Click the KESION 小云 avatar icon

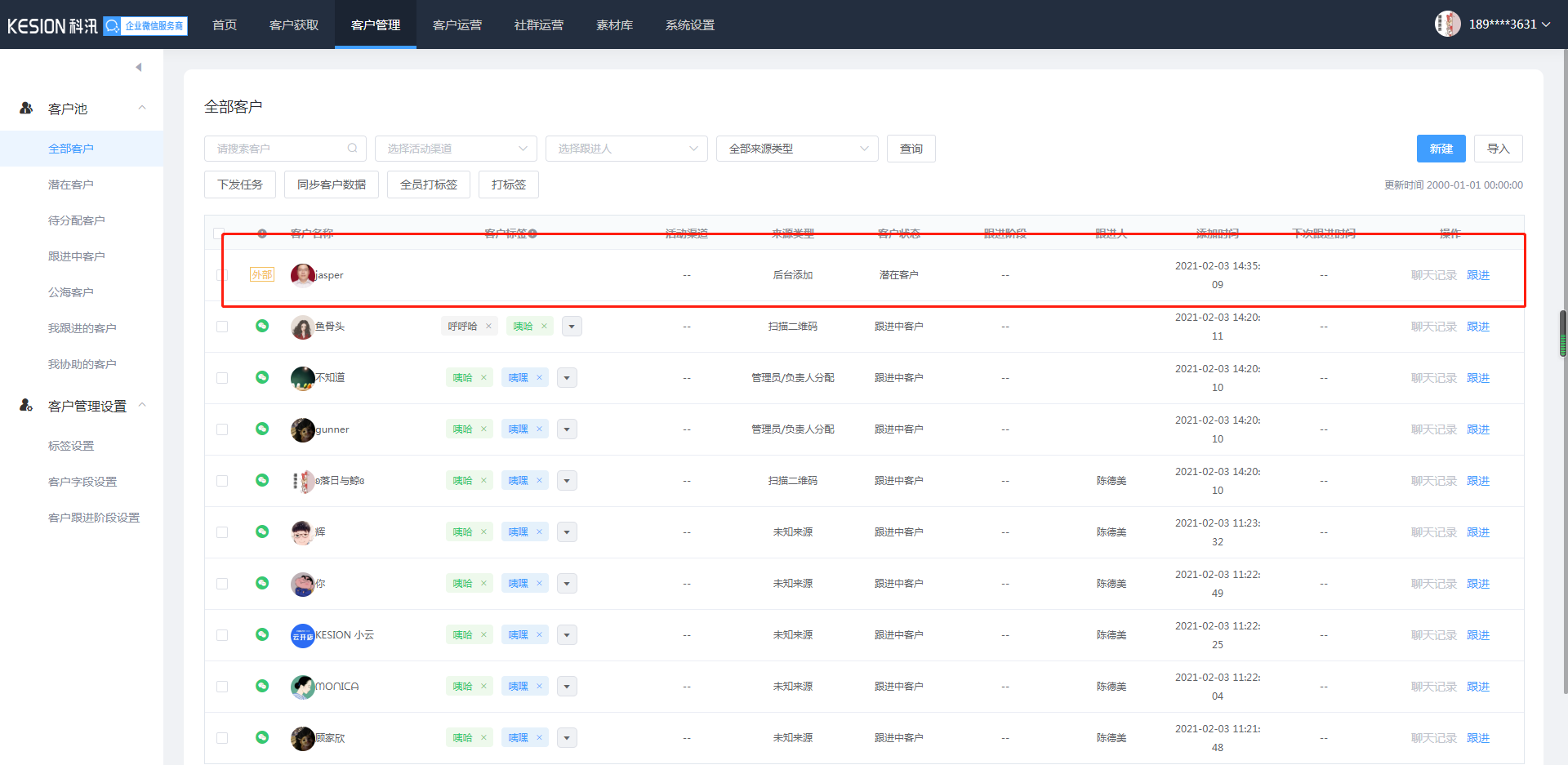coord(302,635)
